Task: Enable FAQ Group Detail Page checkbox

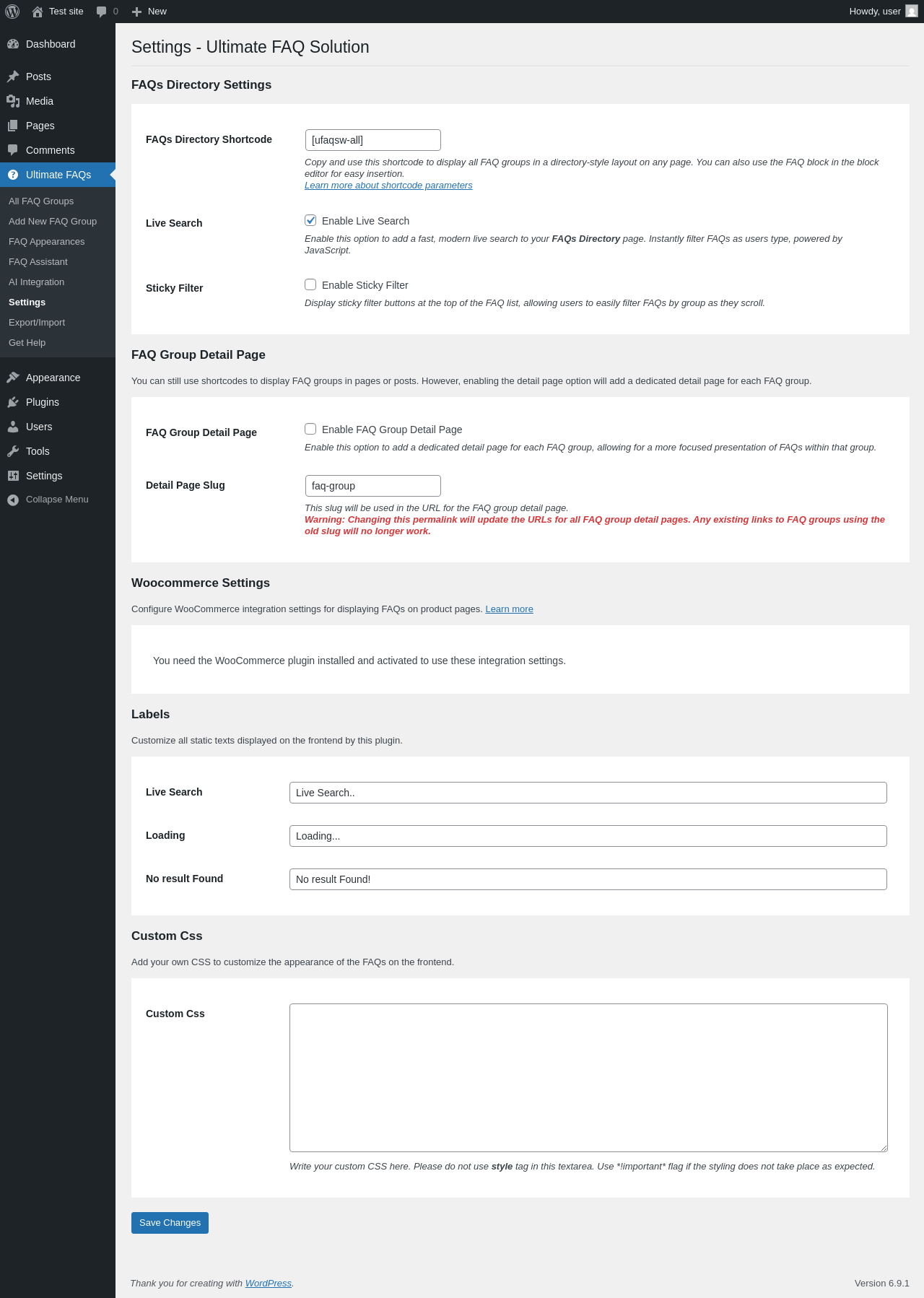Action: pyautogui.click(x=310, y=429)
